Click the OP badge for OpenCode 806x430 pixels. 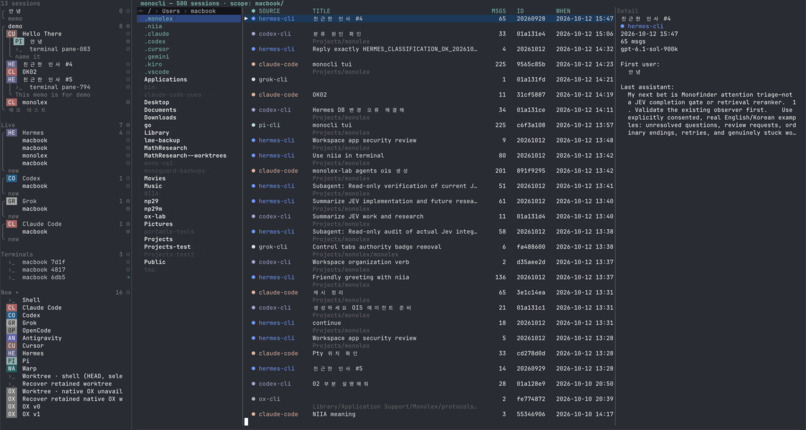point(11,330)
